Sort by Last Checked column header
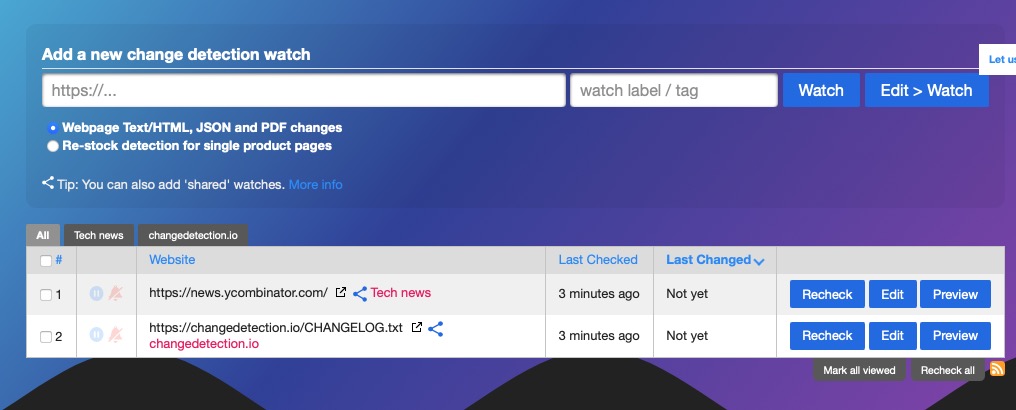The image size is (1016, 410). (598, 259)
